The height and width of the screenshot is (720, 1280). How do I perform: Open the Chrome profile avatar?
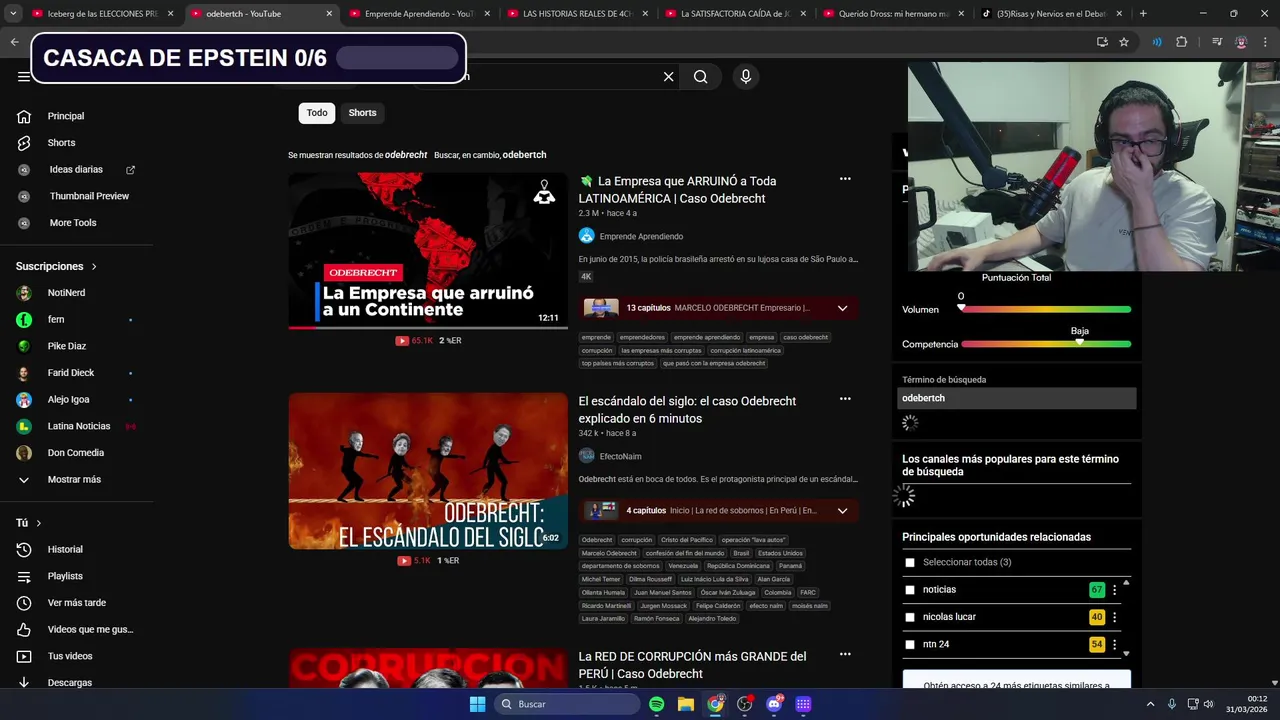(1241, 42)
